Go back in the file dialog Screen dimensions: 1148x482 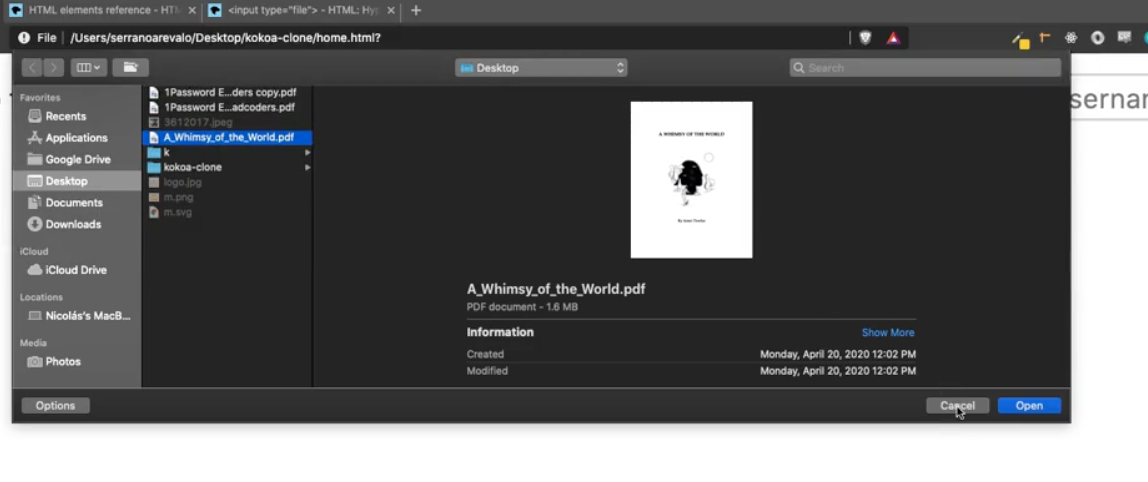pyautogui.click(x=31, y=67)
